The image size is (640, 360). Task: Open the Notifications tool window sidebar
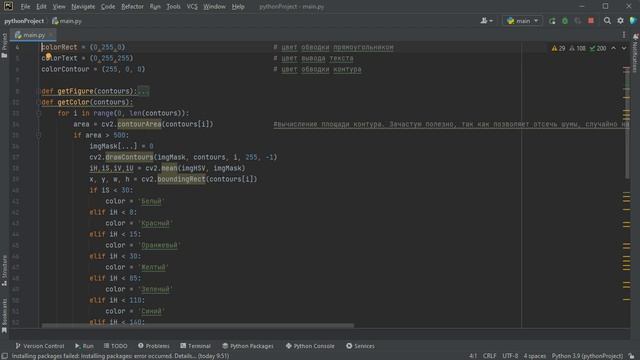click(x=635, y=53)
